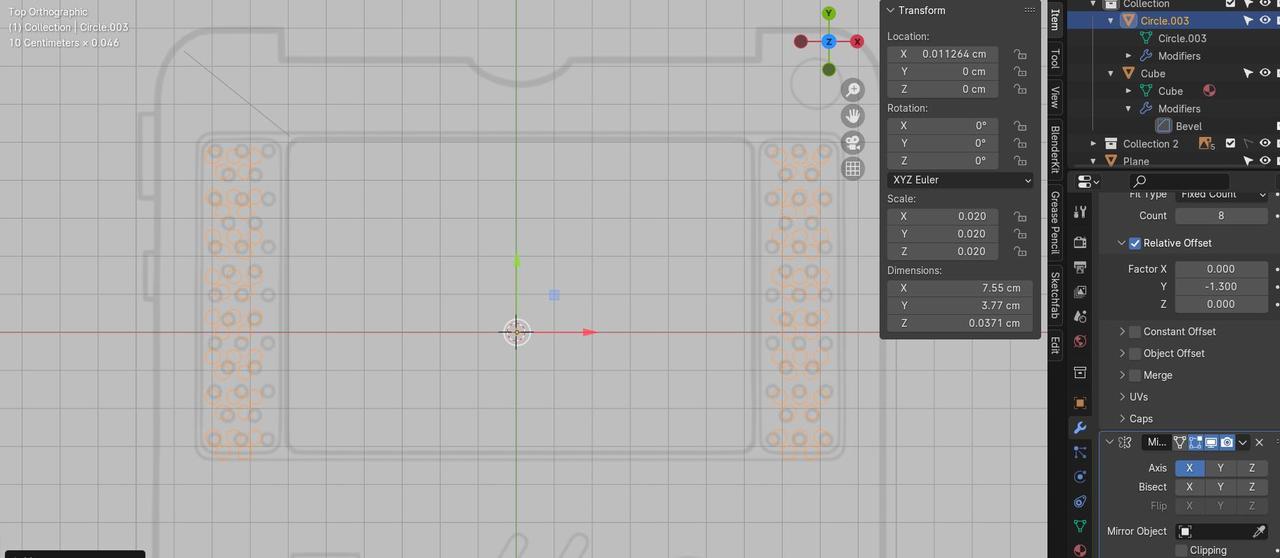Remove the Mirror modifier with X button
1280x558 pixels.
pos(1259,442)
